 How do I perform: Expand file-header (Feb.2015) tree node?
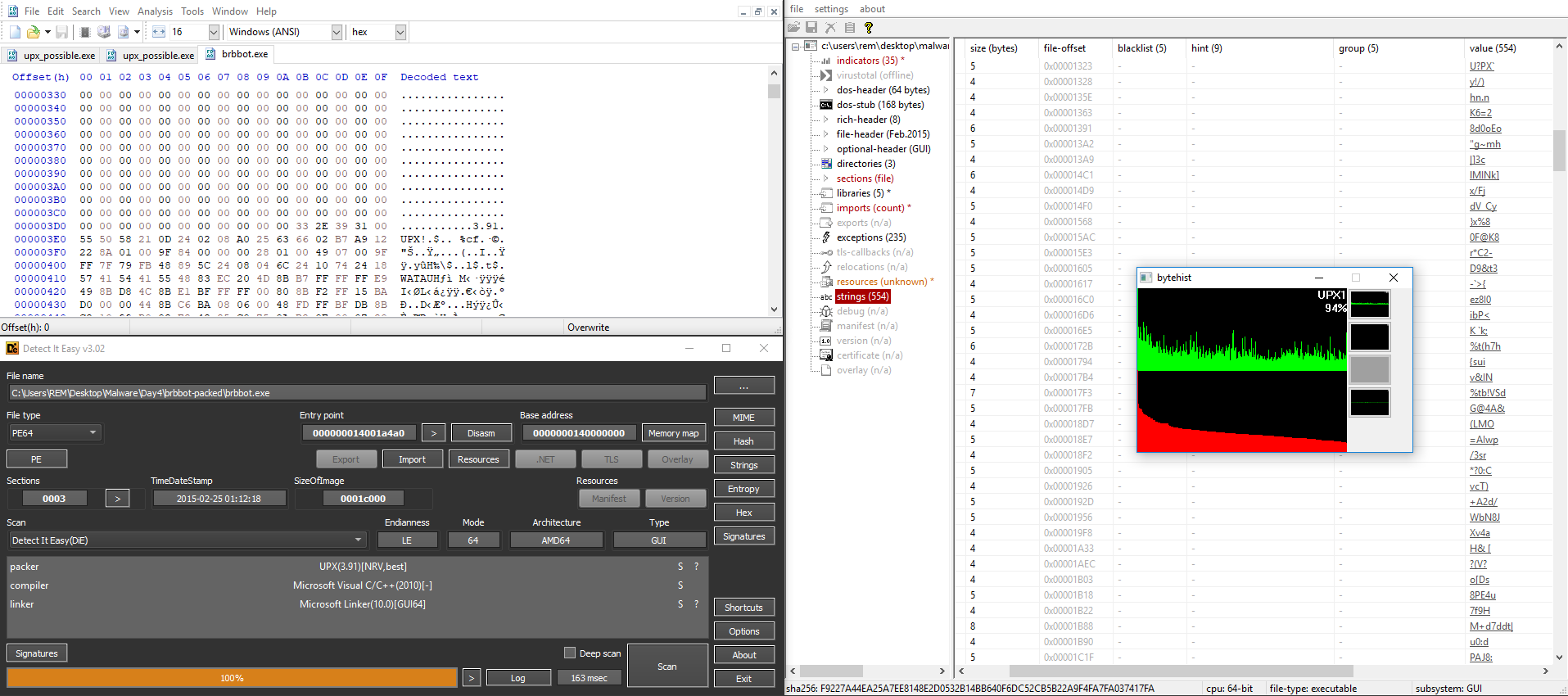[x=825, y=134]
